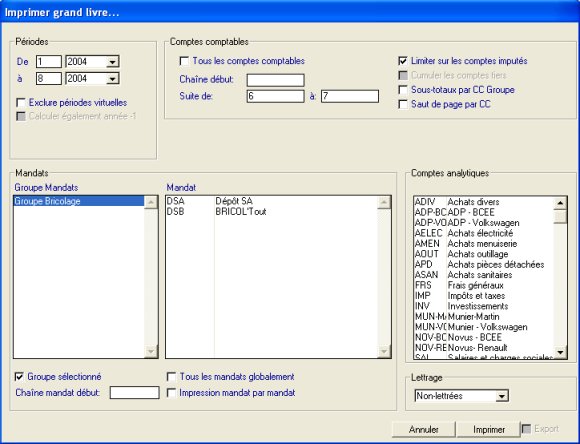Enable Tous les mandats globalement
Viewport: 580px width, 444px height.
coord(171,377)
